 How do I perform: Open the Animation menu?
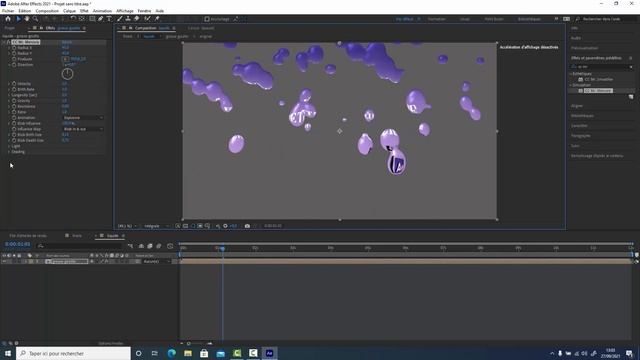tap(102, 11)
